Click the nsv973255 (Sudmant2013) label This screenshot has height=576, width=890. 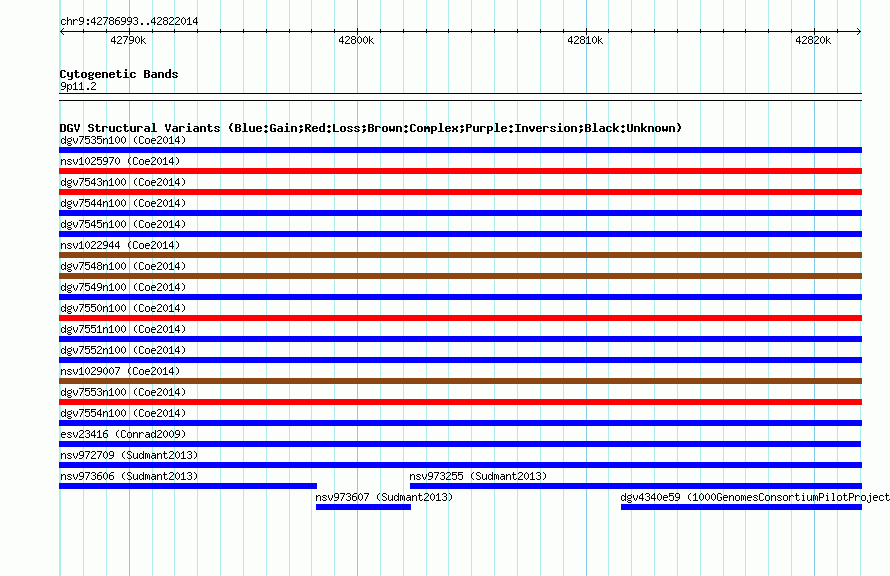[x=478, y=476]
